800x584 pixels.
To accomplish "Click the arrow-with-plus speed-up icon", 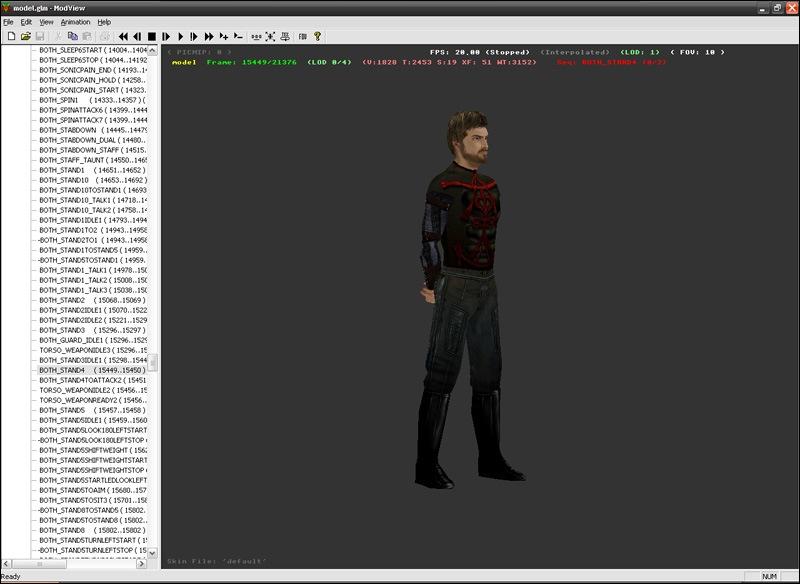I will coord(224,36).
